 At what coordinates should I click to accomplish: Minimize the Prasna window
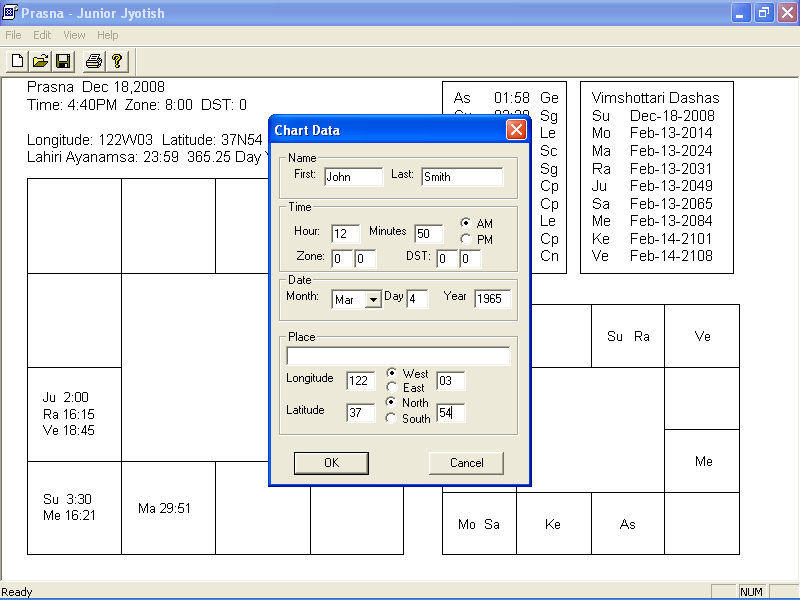740,12
